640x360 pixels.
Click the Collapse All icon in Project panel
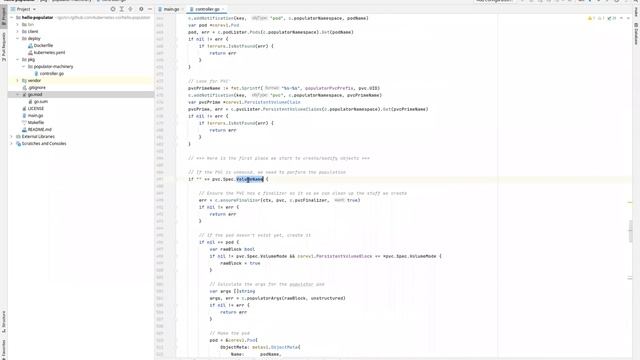point(130,9)
